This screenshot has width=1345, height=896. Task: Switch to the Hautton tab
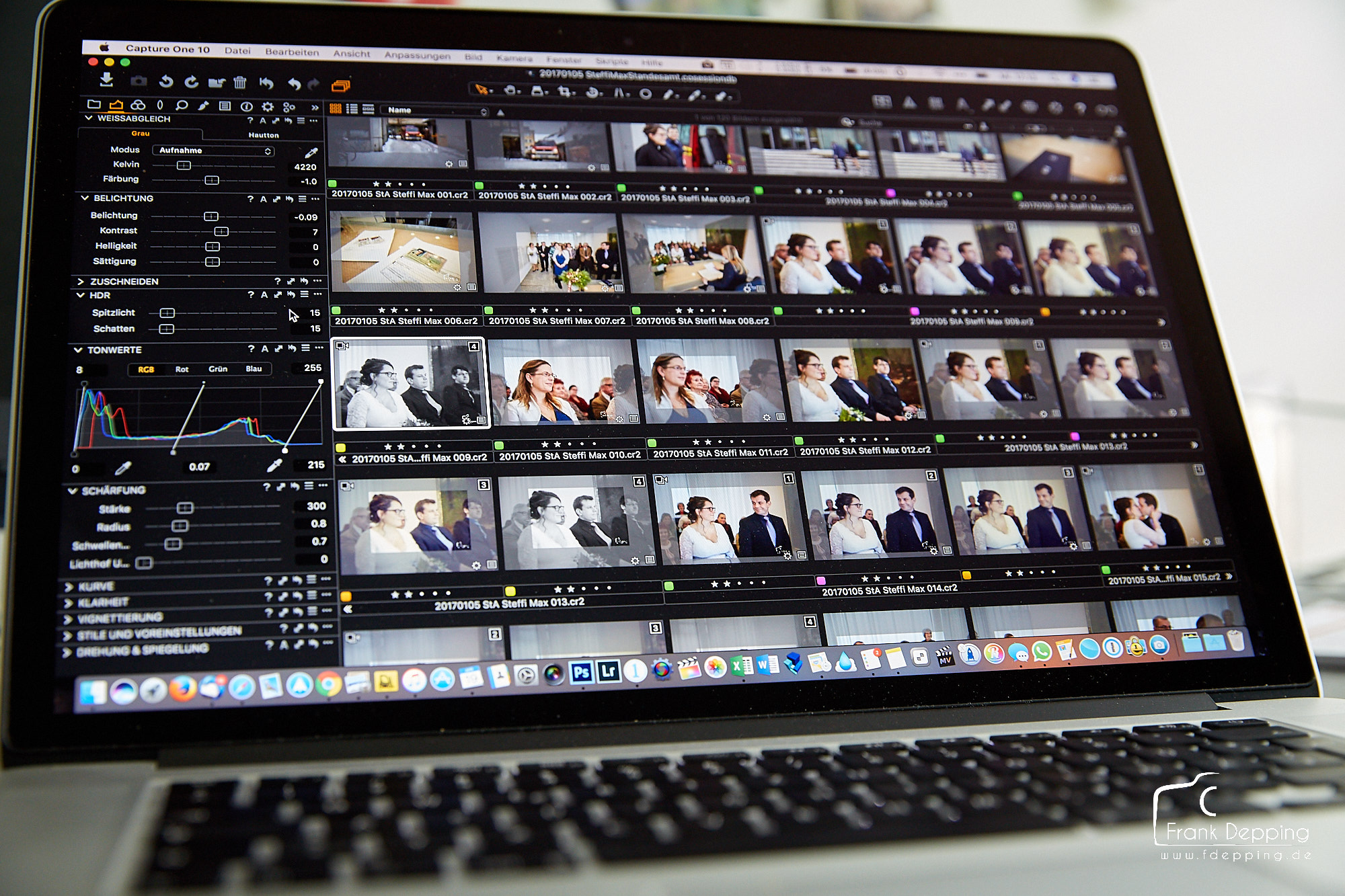click(264, 135)
